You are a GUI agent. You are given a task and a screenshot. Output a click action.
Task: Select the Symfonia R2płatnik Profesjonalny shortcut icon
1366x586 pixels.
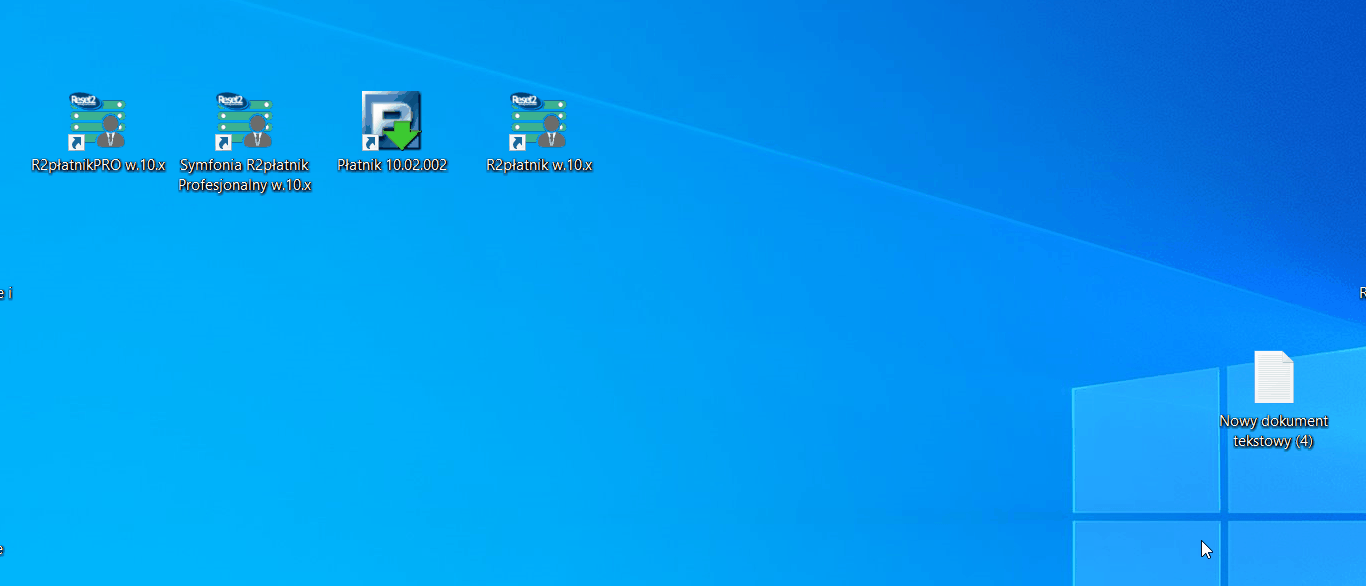point(244,121)
